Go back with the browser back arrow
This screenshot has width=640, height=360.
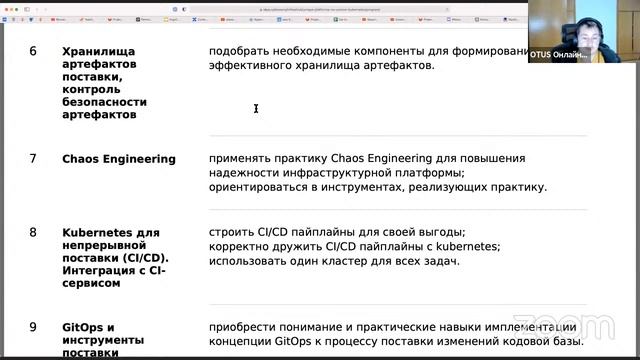37,9
